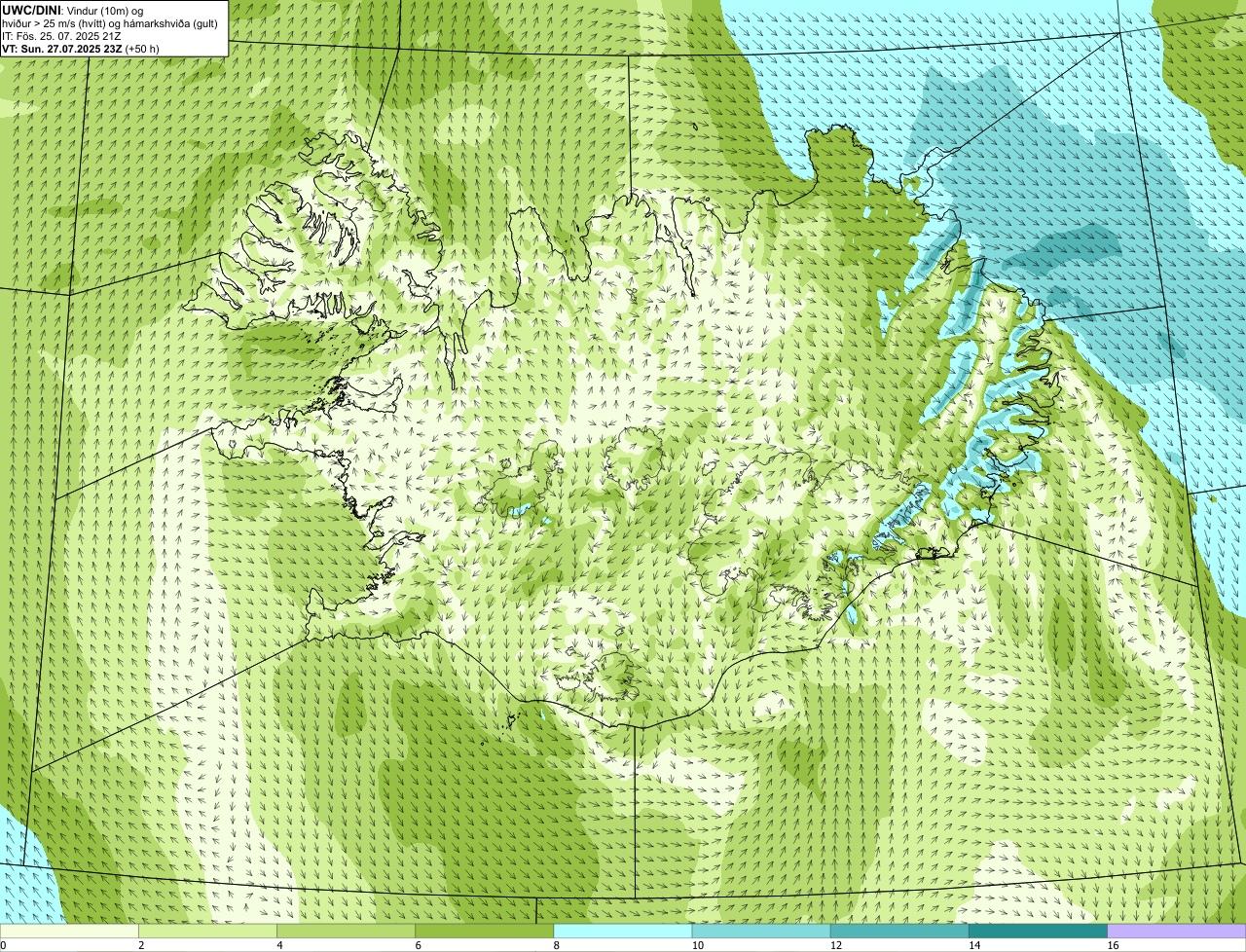Click the pale yellow 0–2 m/s legend swatch
Screen dimensions: 1246x952
[69, 932]
